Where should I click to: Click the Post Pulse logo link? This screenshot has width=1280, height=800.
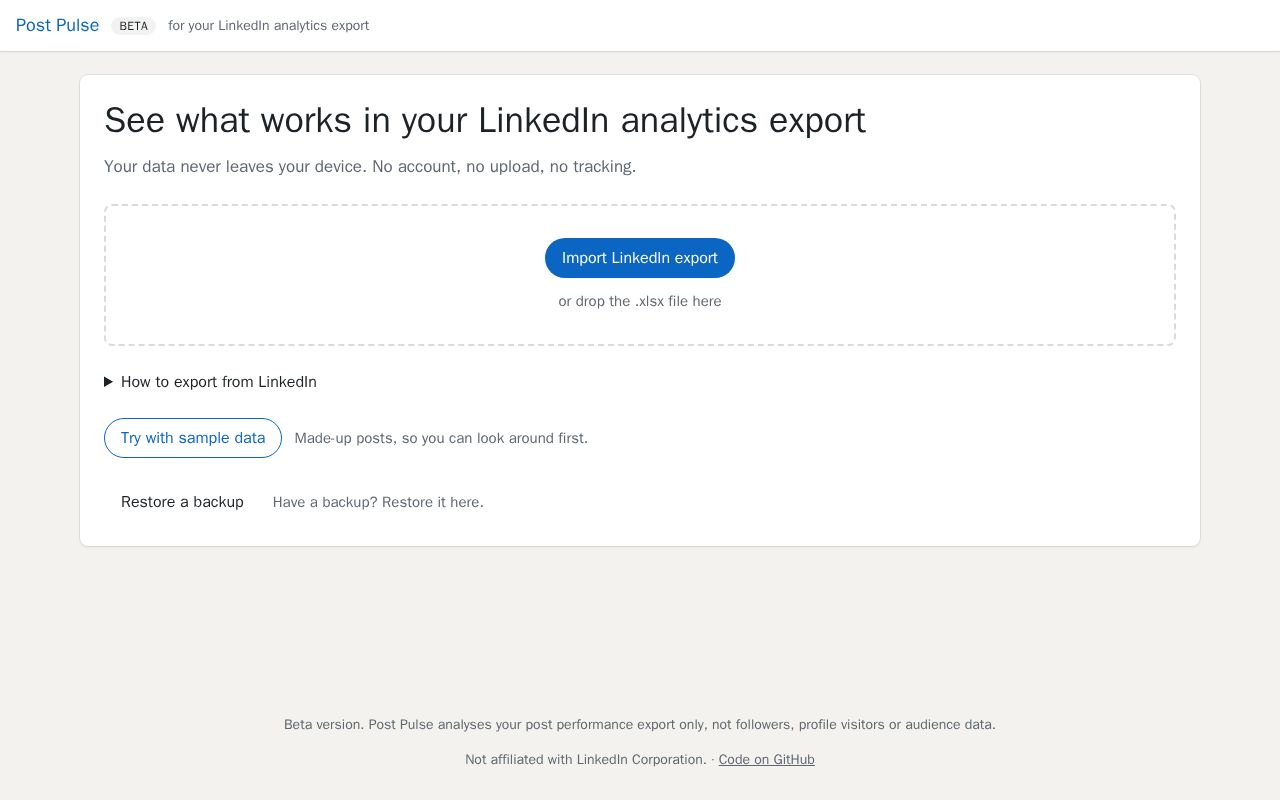[57, 25]
